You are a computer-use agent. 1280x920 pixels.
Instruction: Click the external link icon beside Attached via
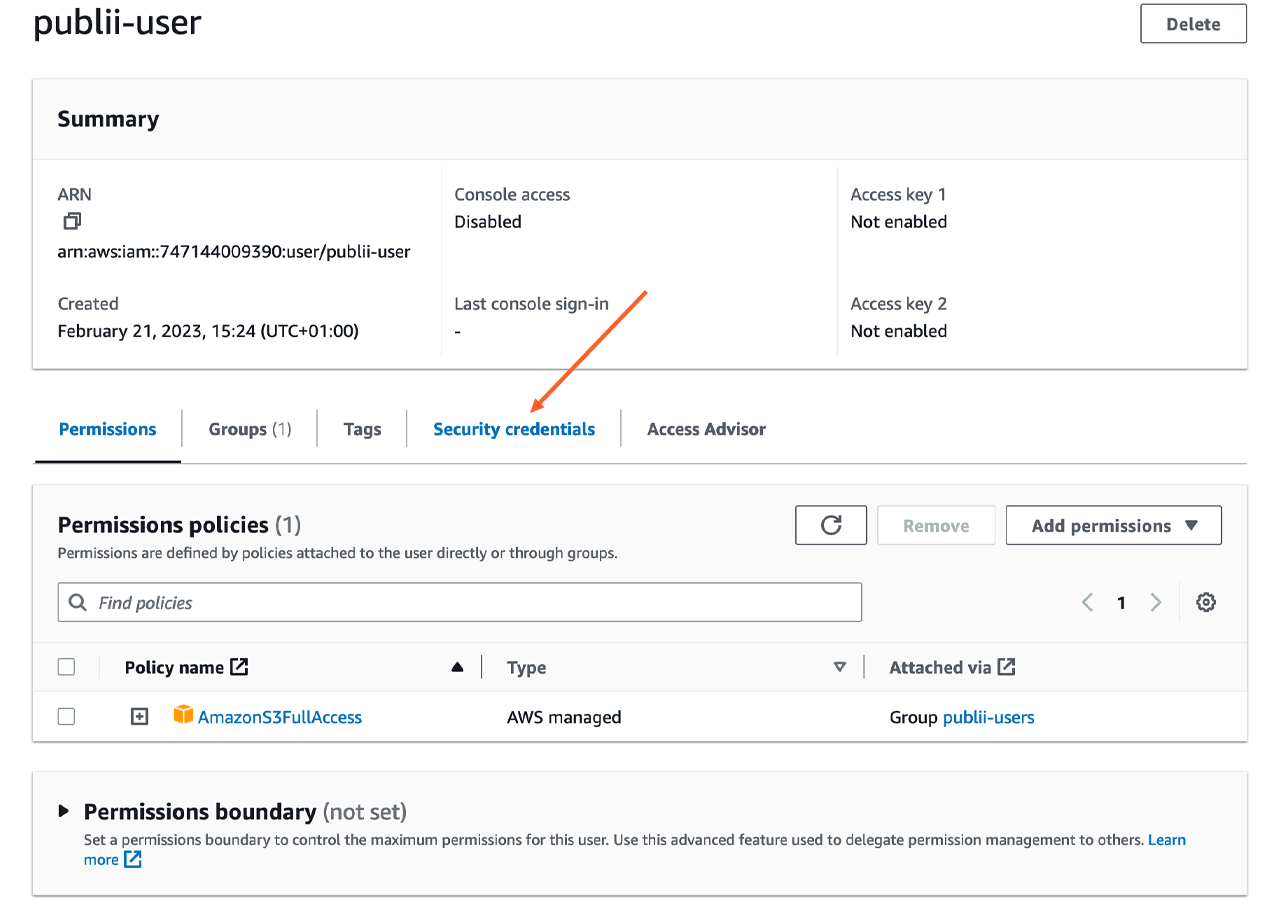[x=1007, y=667]
